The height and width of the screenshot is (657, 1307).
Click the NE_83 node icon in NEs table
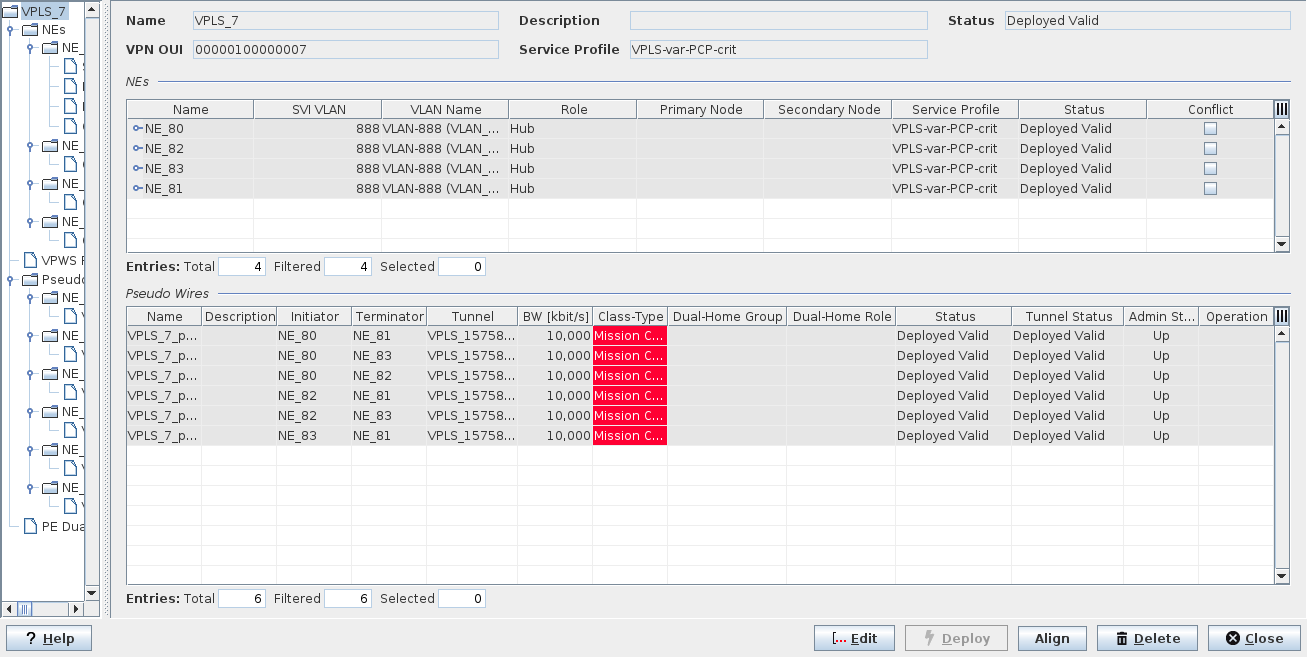click(137, 169)
